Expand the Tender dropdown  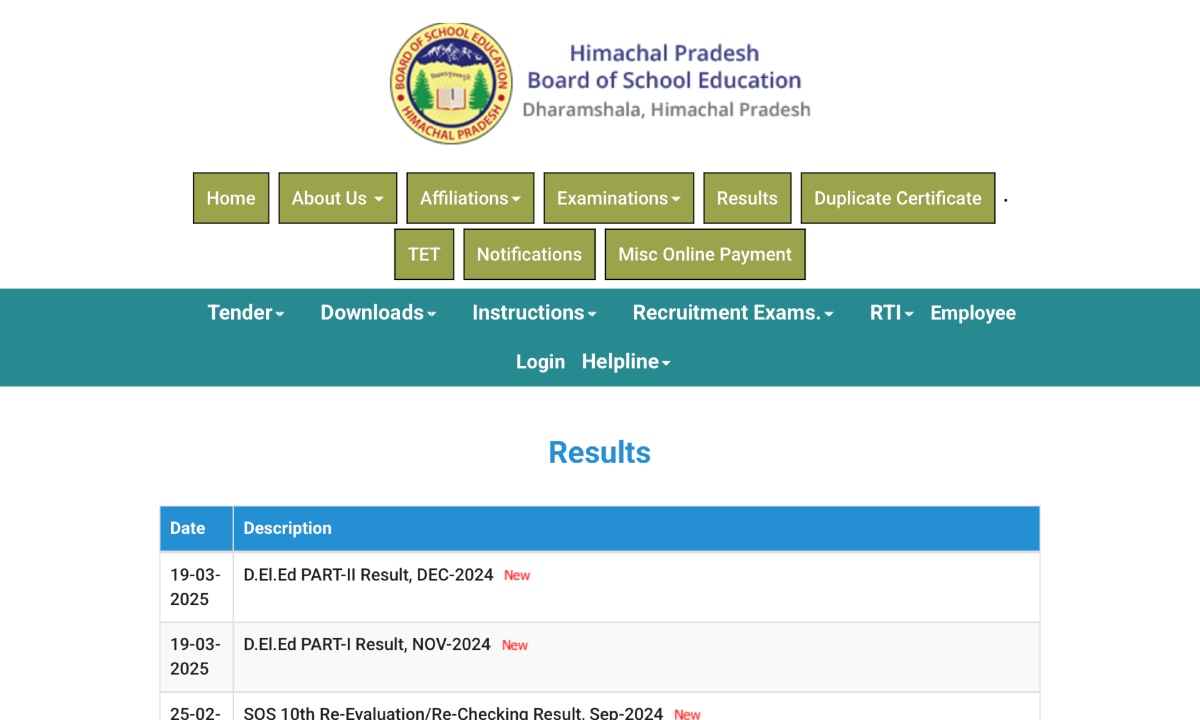(x=246, y=313)
